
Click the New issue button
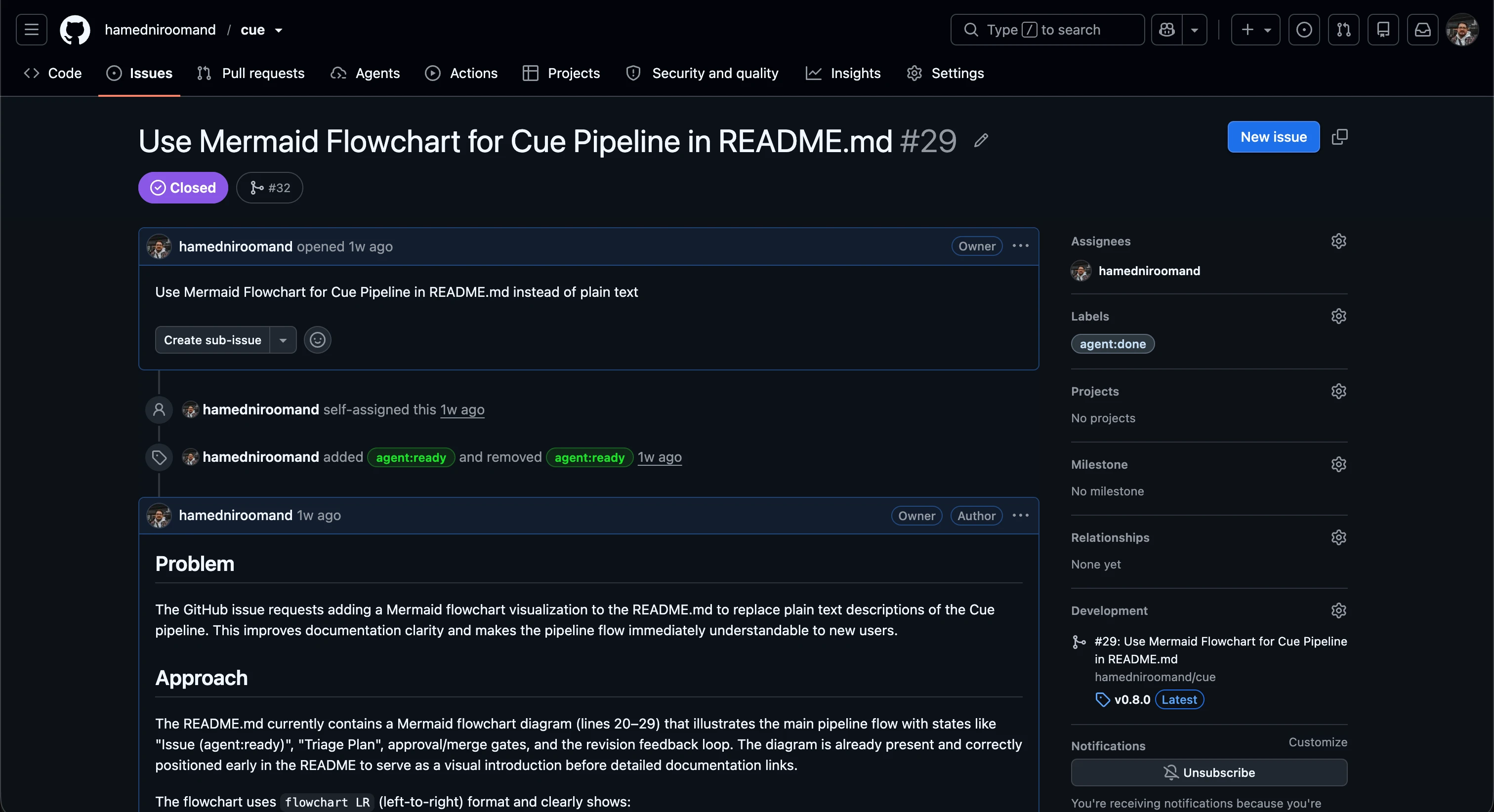pos(1273,137)
